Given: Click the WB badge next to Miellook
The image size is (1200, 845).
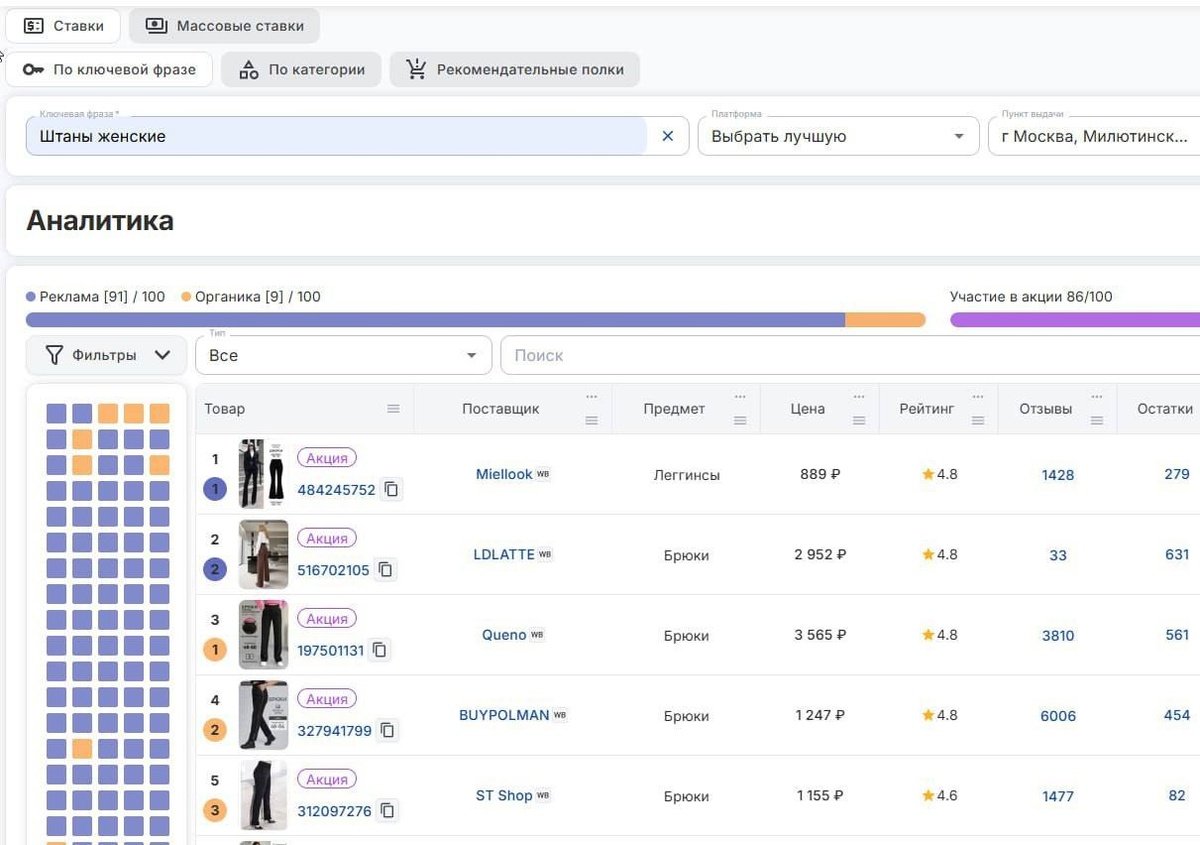Looking at the screenshot, I should point(543,474).
